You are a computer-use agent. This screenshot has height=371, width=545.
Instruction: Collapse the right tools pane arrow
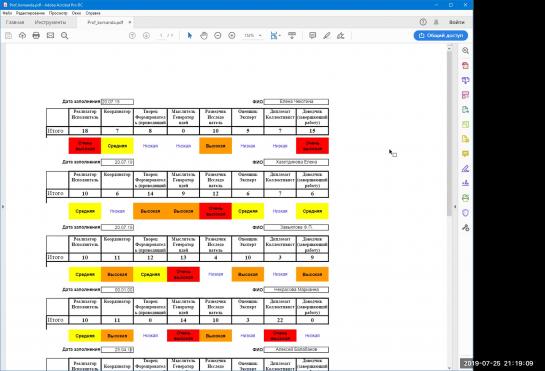tap(455, 207)
